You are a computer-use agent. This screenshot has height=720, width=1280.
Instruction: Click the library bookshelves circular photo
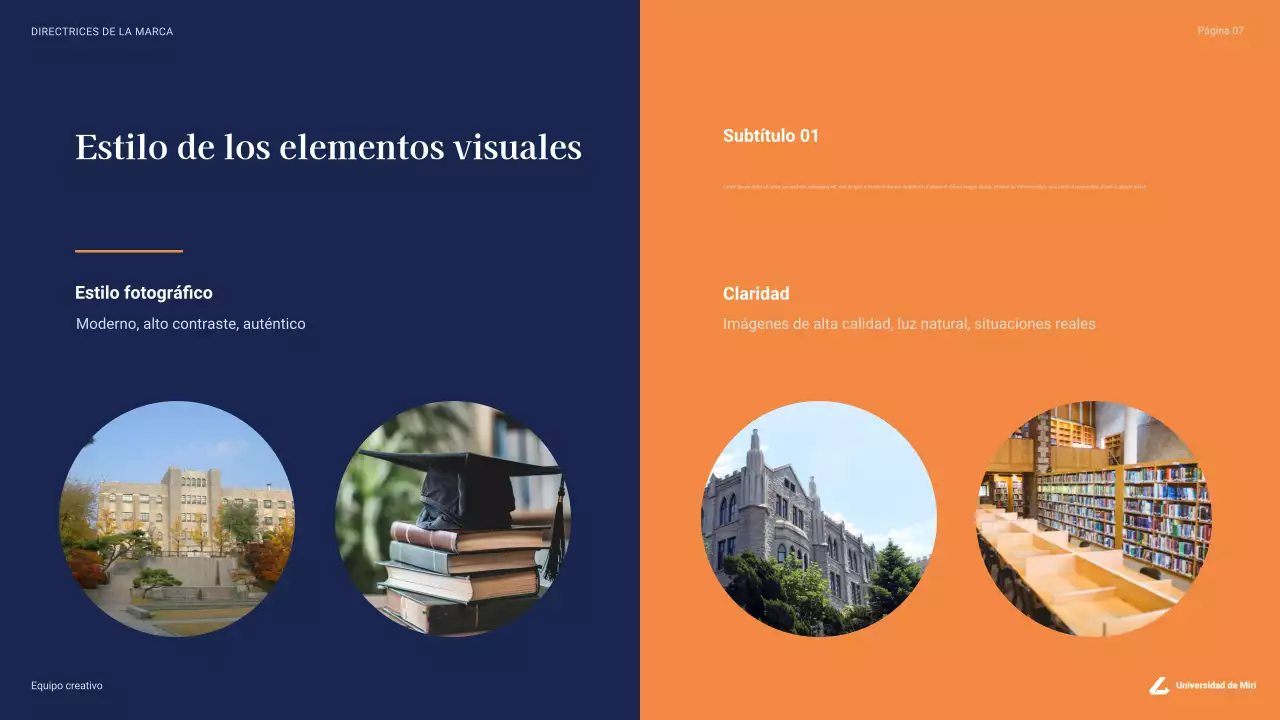[x=1094, y=519]
